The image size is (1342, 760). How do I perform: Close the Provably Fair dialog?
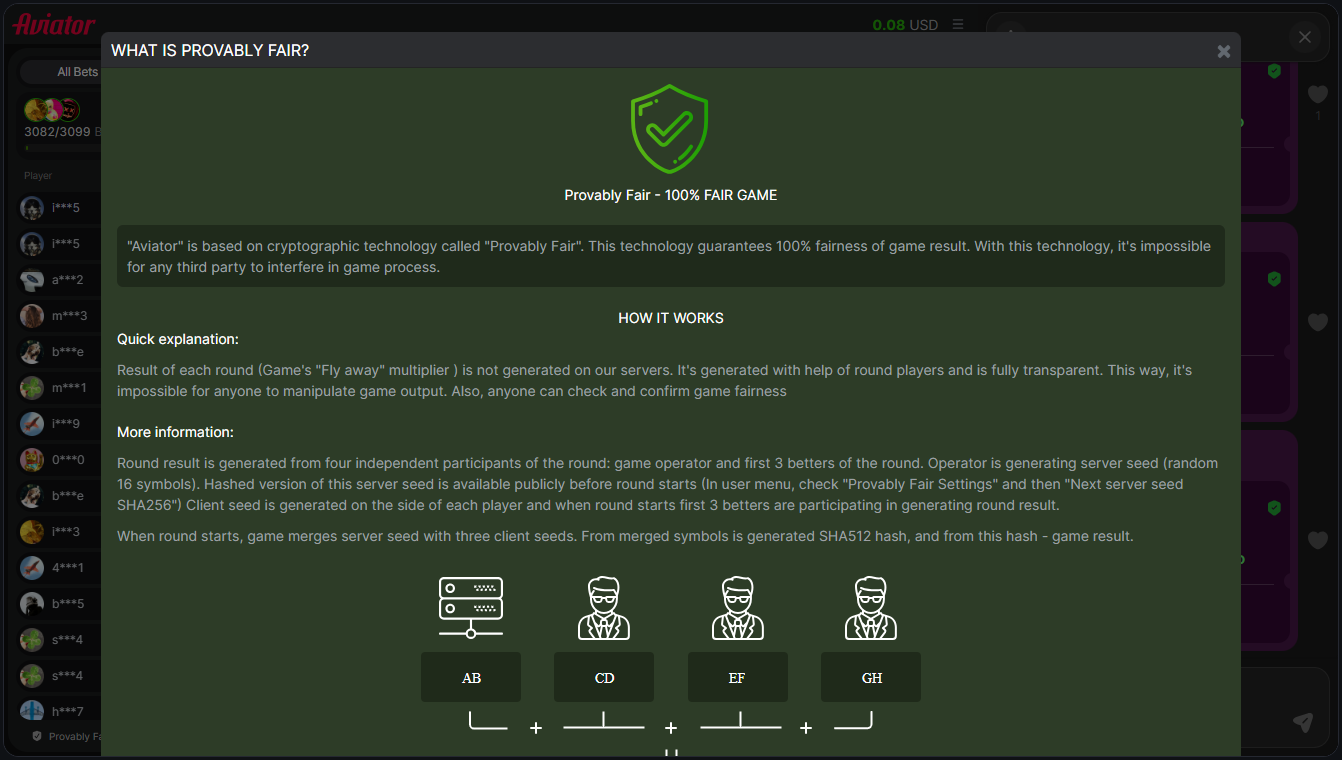(1223, 51)
